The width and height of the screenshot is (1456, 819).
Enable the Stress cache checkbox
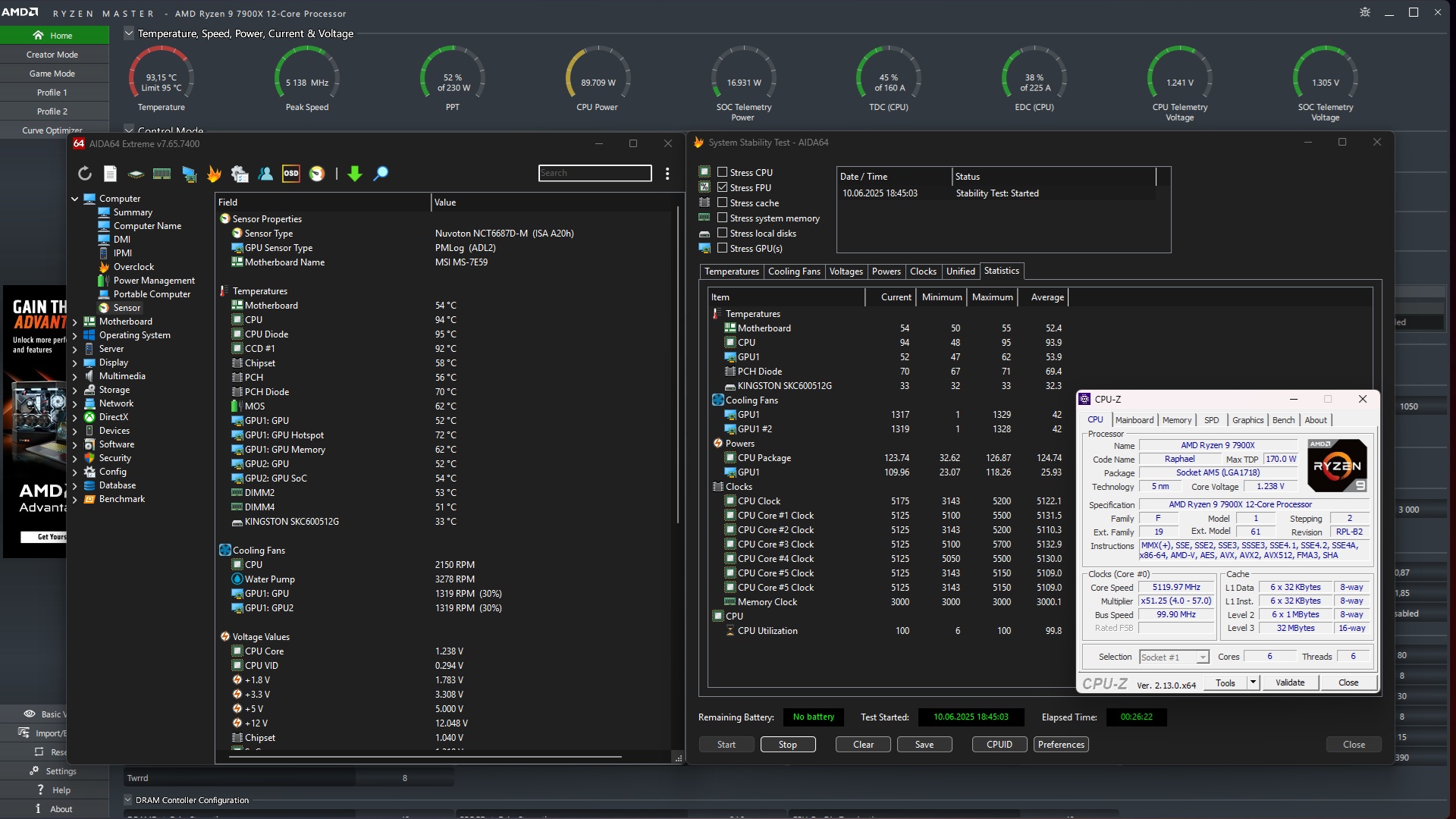pyautogui.click(x=723, y=202)
